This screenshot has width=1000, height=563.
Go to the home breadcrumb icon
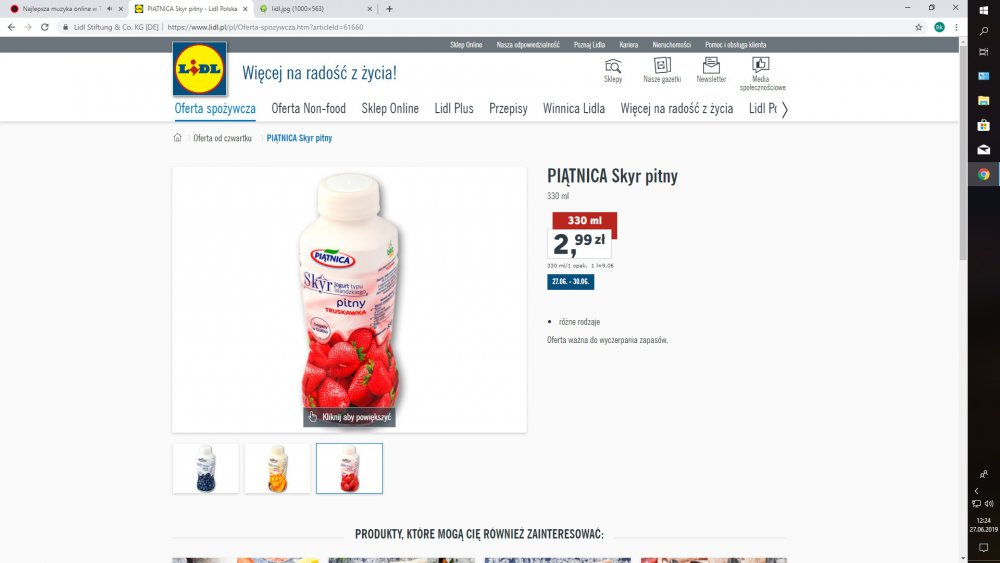tap(177, 138)
